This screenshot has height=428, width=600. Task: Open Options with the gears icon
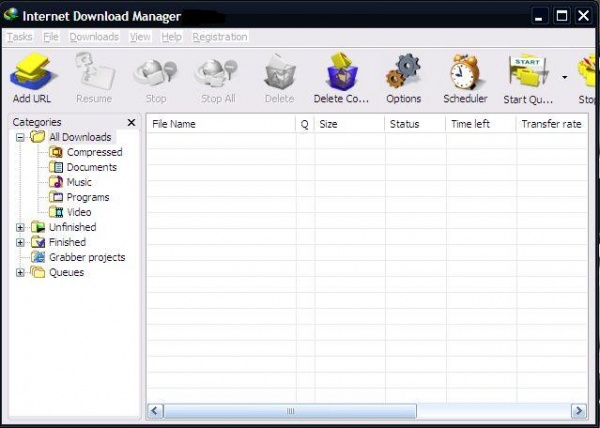(403, 71)
